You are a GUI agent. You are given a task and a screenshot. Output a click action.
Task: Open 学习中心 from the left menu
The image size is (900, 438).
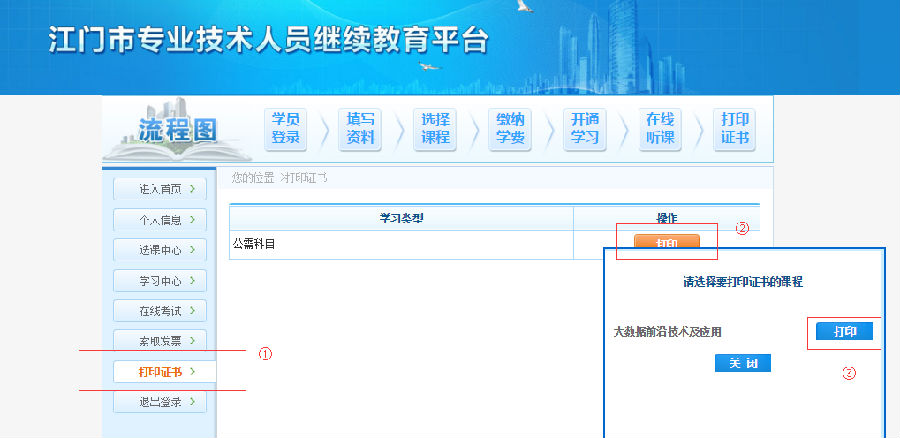[x=160, y=280]
